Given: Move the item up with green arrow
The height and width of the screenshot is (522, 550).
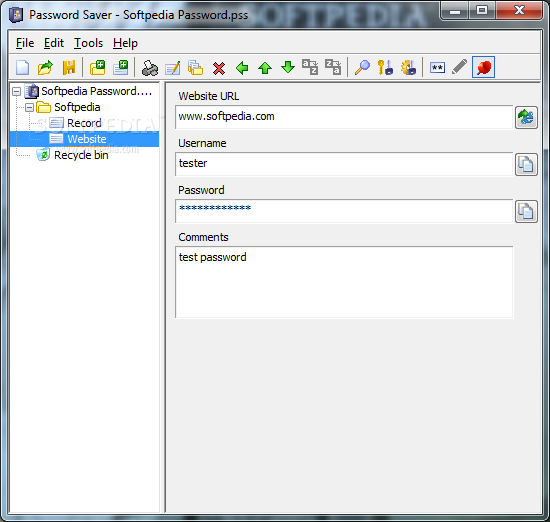Looking at the screenshot, I should (265, 67).
